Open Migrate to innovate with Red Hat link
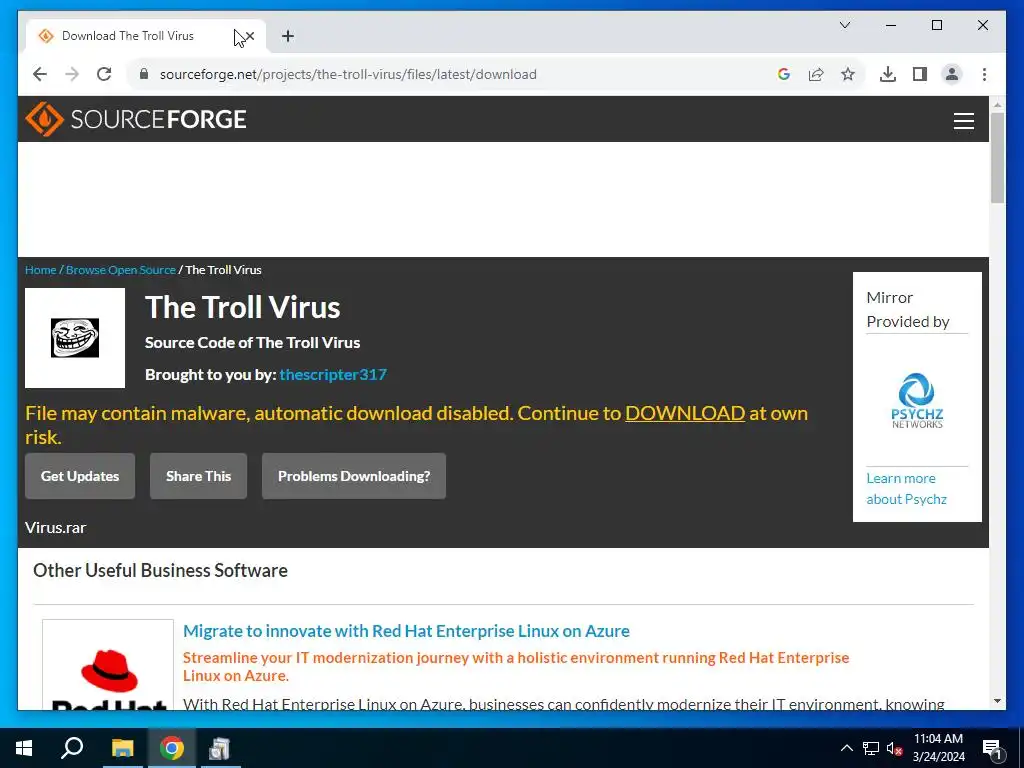Screen dimensions: 1024x768 point(406,631)
